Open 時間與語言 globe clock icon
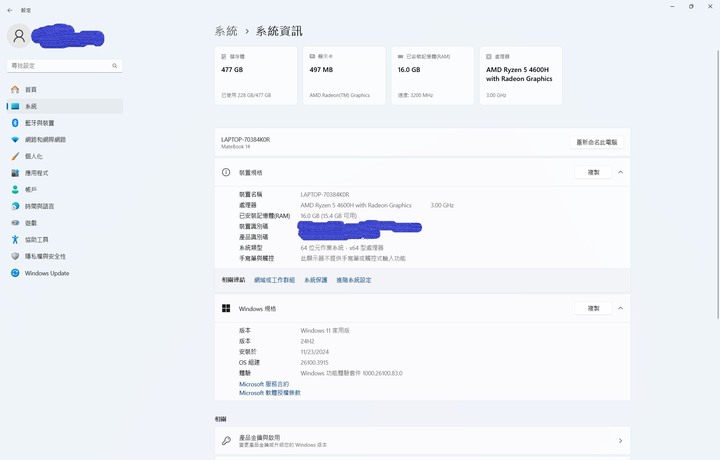 click(x=15, y=206)
